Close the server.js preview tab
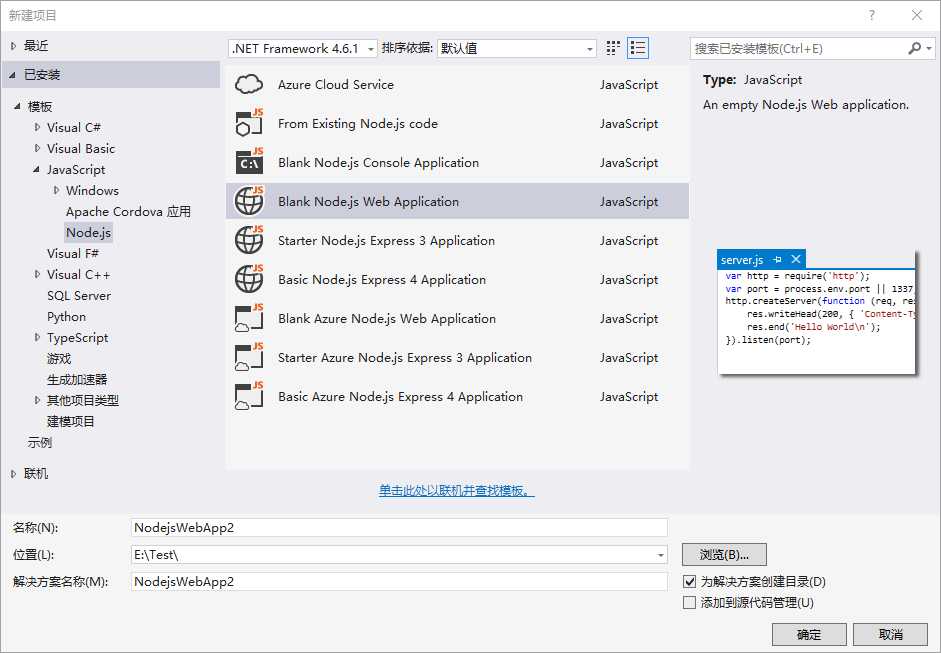Viewport: 941px width, 653px height. tap(796, 259)
